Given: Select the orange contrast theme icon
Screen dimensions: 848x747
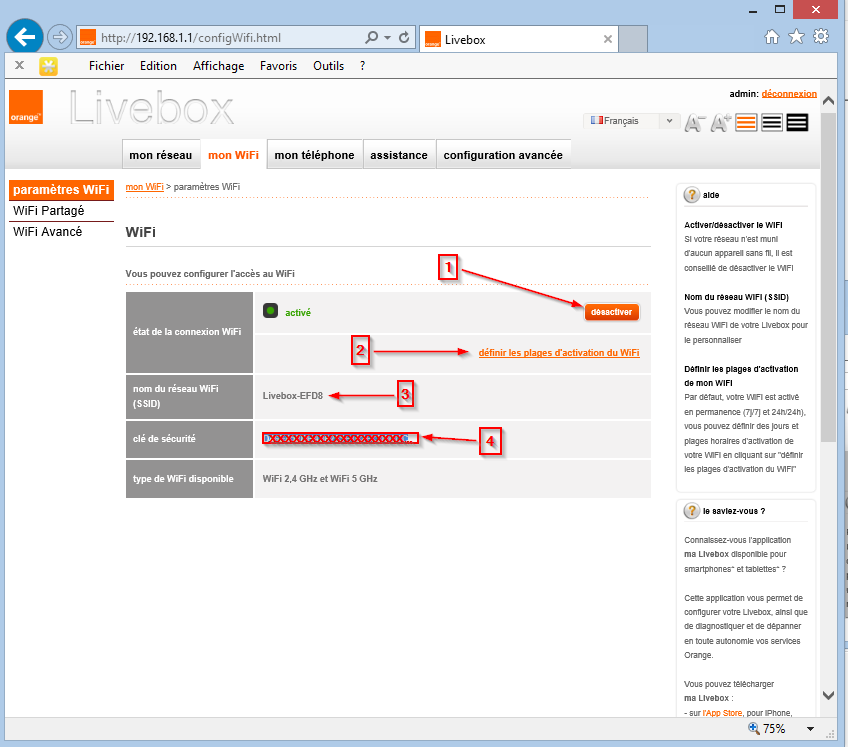Looking at the screenshot, I should coord(746,123).
